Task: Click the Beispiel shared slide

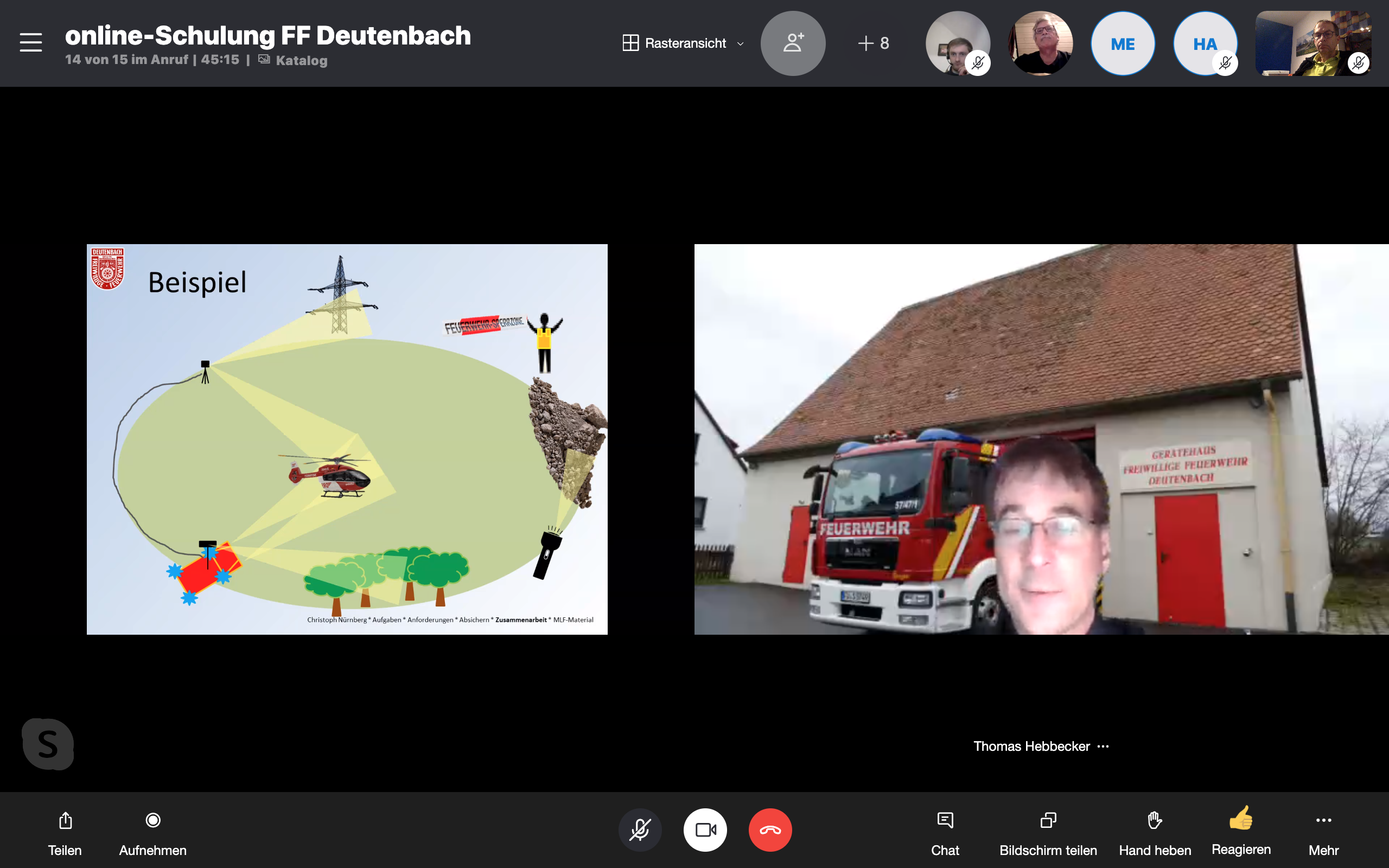Action: (347, 439)
